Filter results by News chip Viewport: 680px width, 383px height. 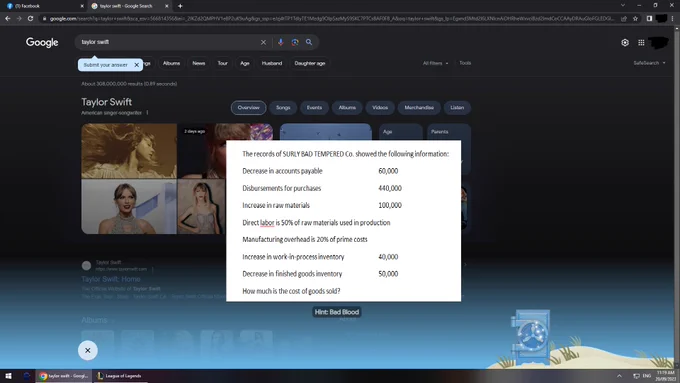(199, 63)
